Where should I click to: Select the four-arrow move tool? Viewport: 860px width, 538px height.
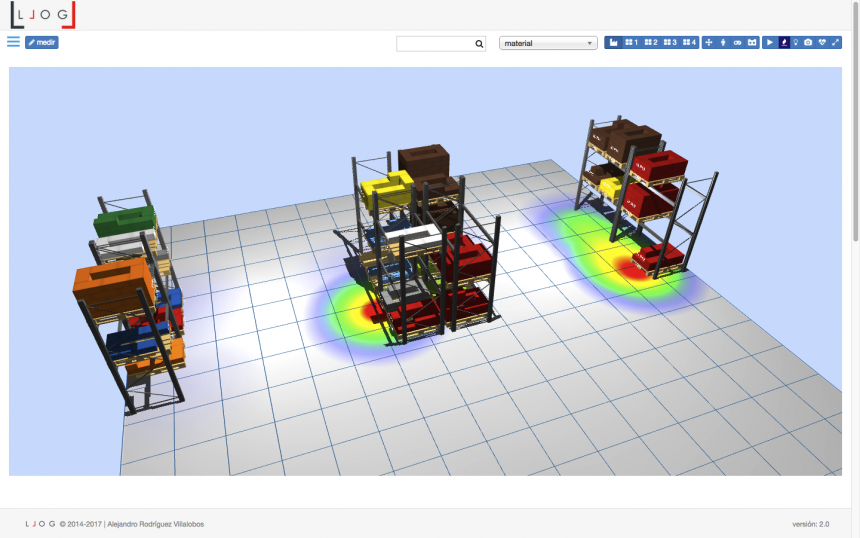click(709, 43)
